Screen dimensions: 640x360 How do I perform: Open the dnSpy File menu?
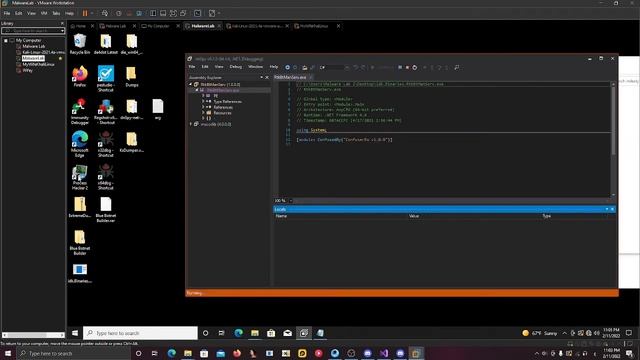pos(191,67)
